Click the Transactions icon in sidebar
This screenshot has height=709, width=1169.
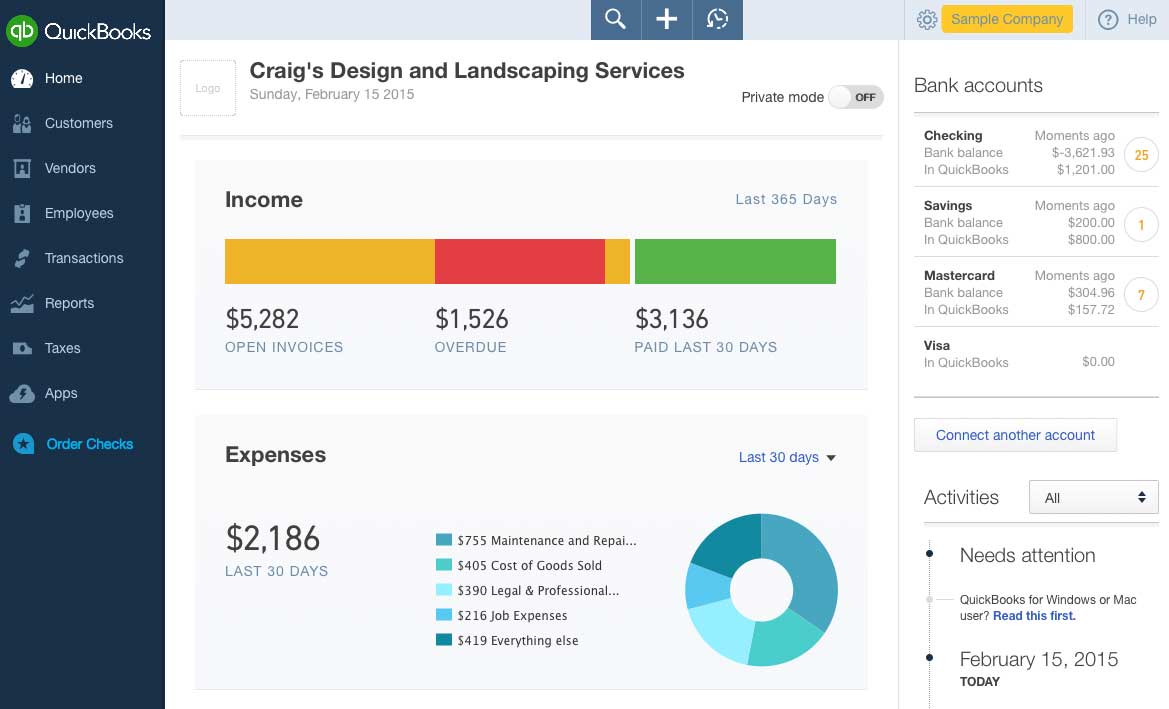22,258
